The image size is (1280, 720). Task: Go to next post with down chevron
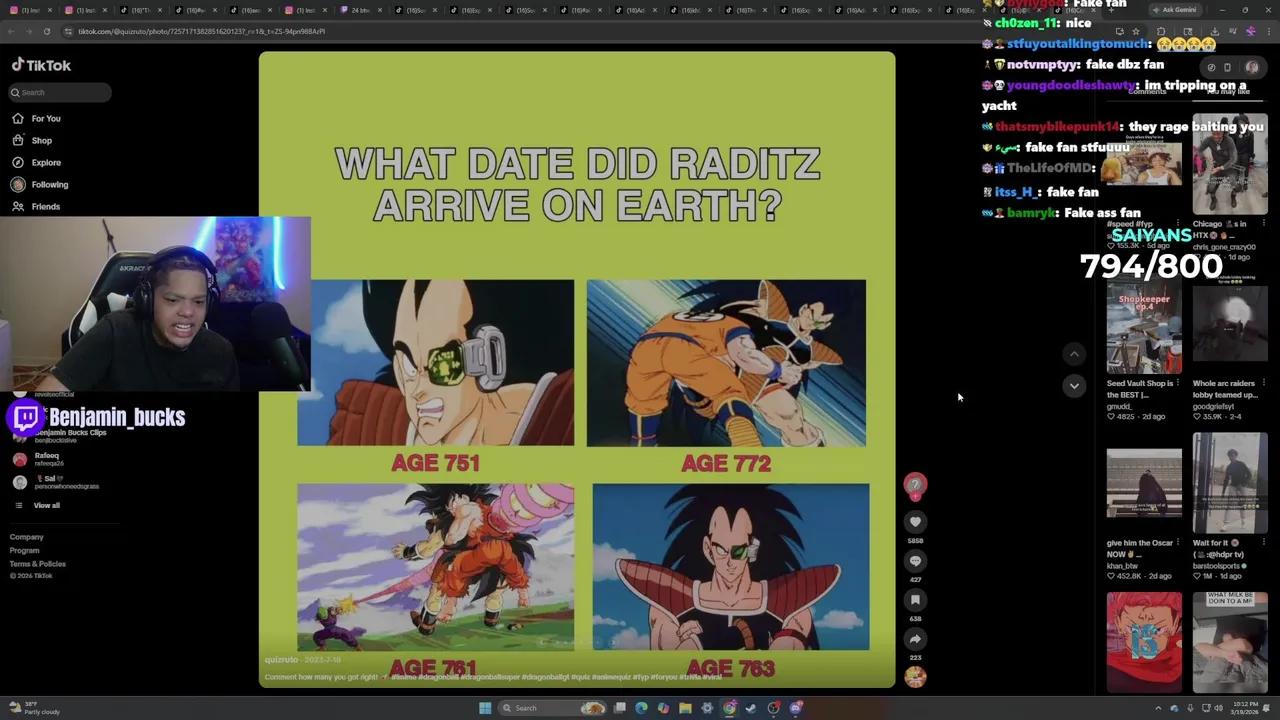tap(1074, 385)
